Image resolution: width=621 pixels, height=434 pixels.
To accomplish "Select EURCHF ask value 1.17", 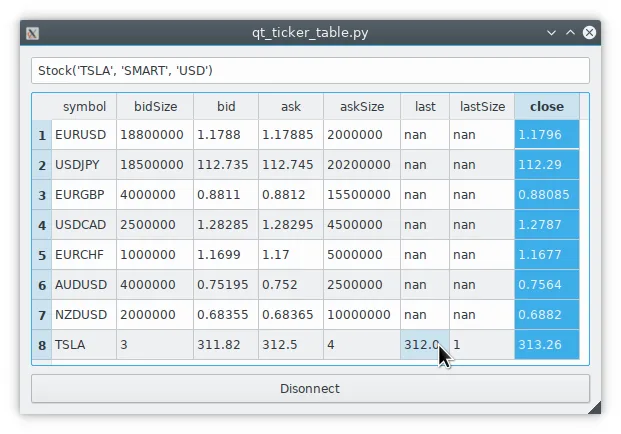I will tap(291, 255).
